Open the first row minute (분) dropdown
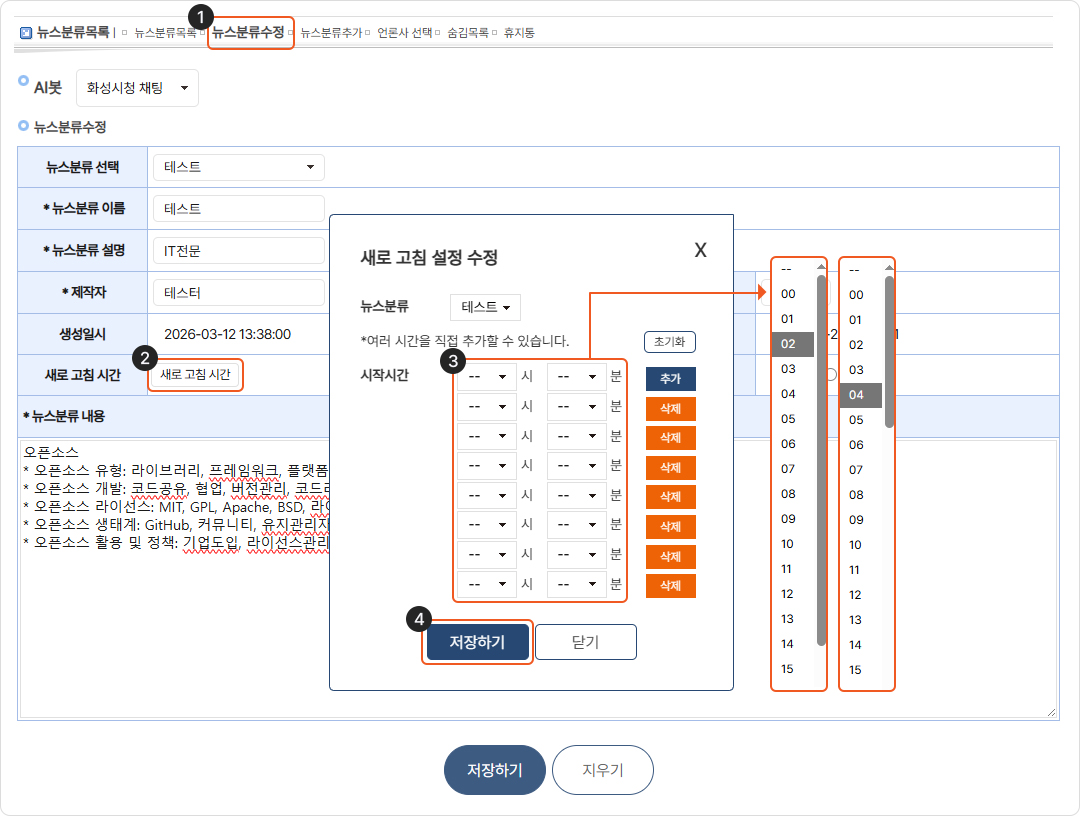The width and height of the screenshot is (1080, 816). coord(576,378)
